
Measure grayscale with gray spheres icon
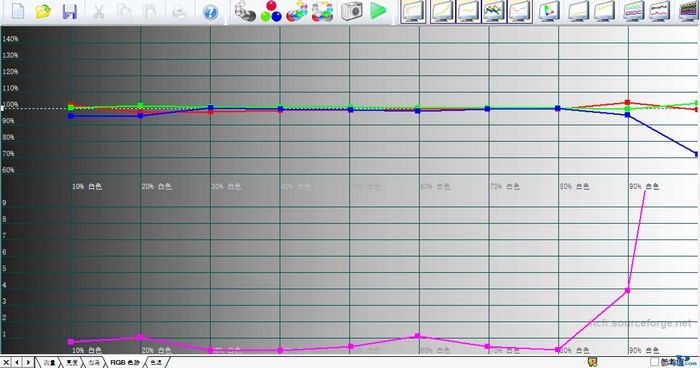coord(245,11)
